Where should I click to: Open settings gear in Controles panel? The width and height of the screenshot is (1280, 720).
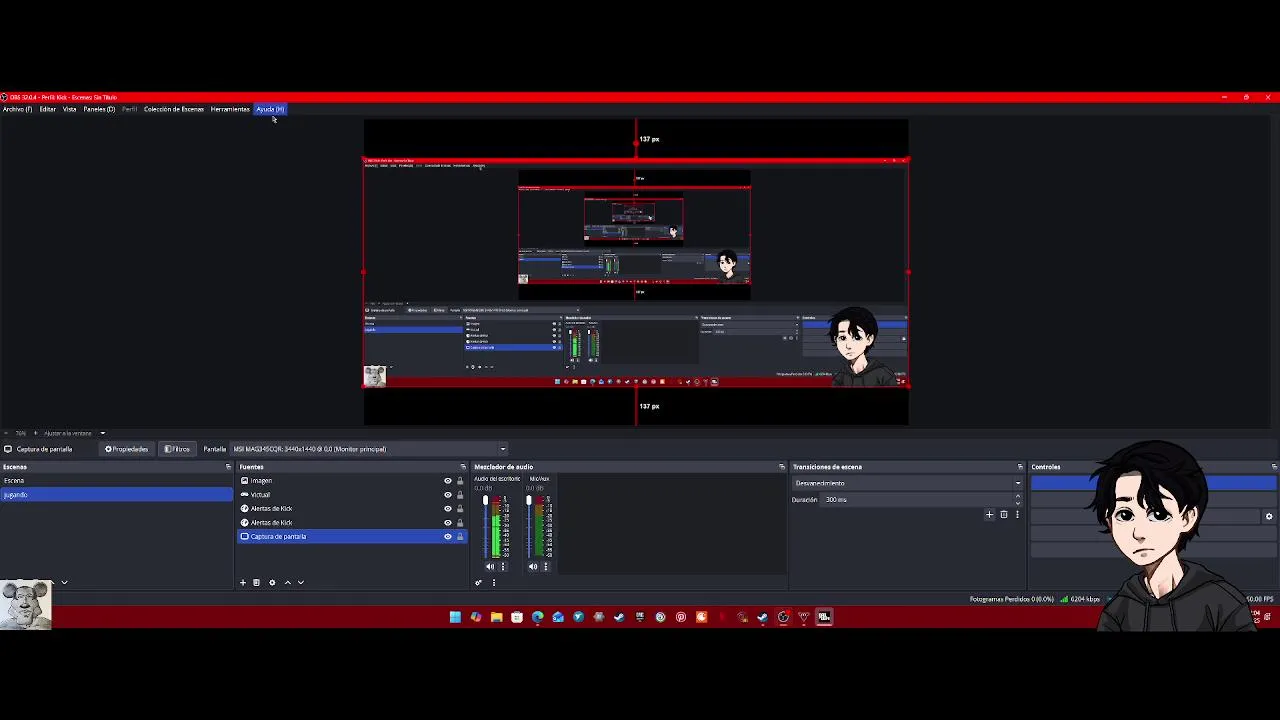(x=1269, y=517)
